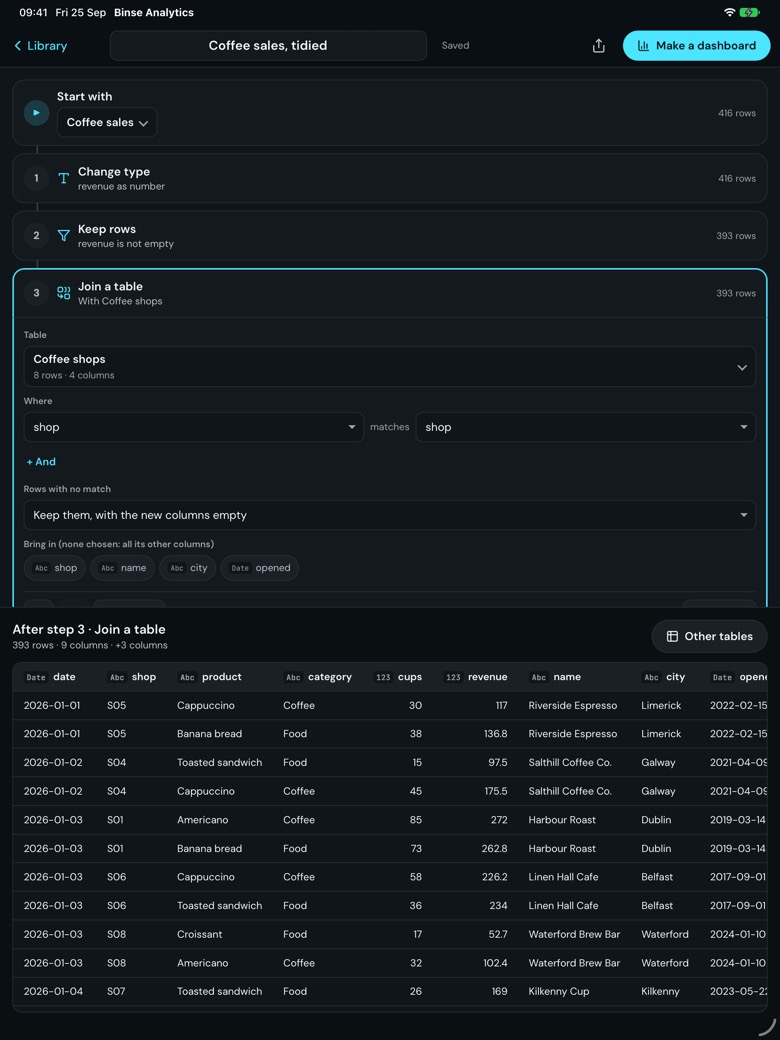This screenshot has width=780, height=1040.
Task: Collapse step 3 Join a table header
Action: click(390, 292)
